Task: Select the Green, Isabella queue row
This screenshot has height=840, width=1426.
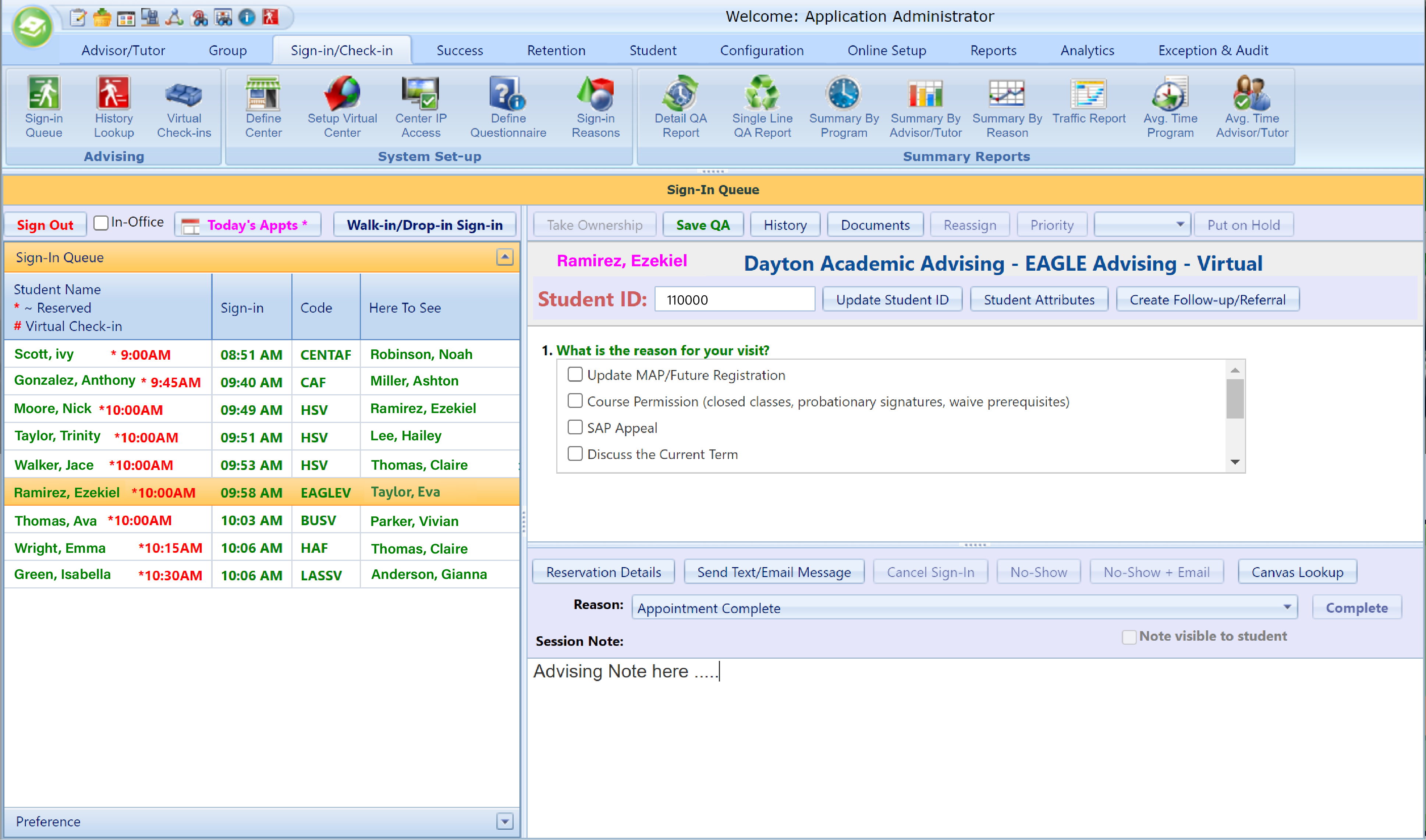Action: 262,574
